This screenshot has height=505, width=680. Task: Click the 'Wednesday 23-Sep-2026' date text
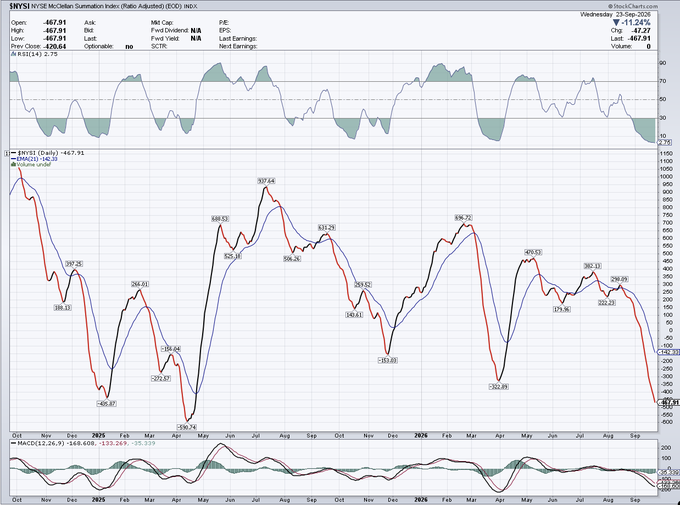(615, 14)
